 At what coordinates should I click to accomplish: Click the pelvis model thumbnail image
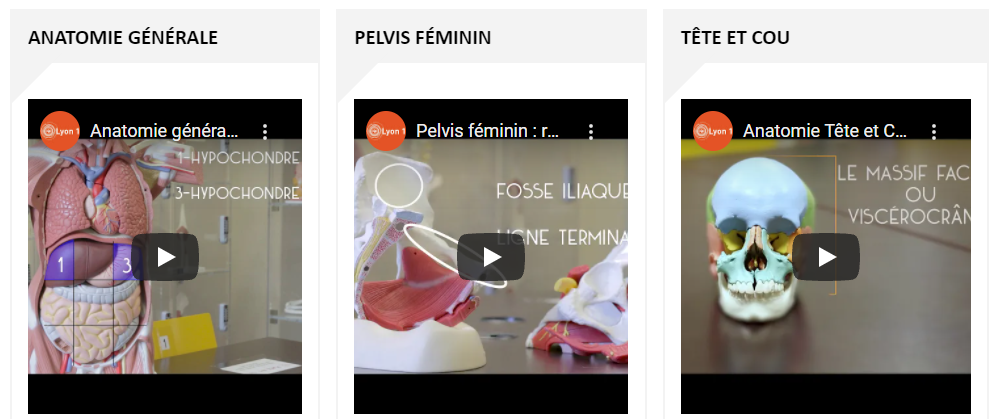tap(491, 256)
